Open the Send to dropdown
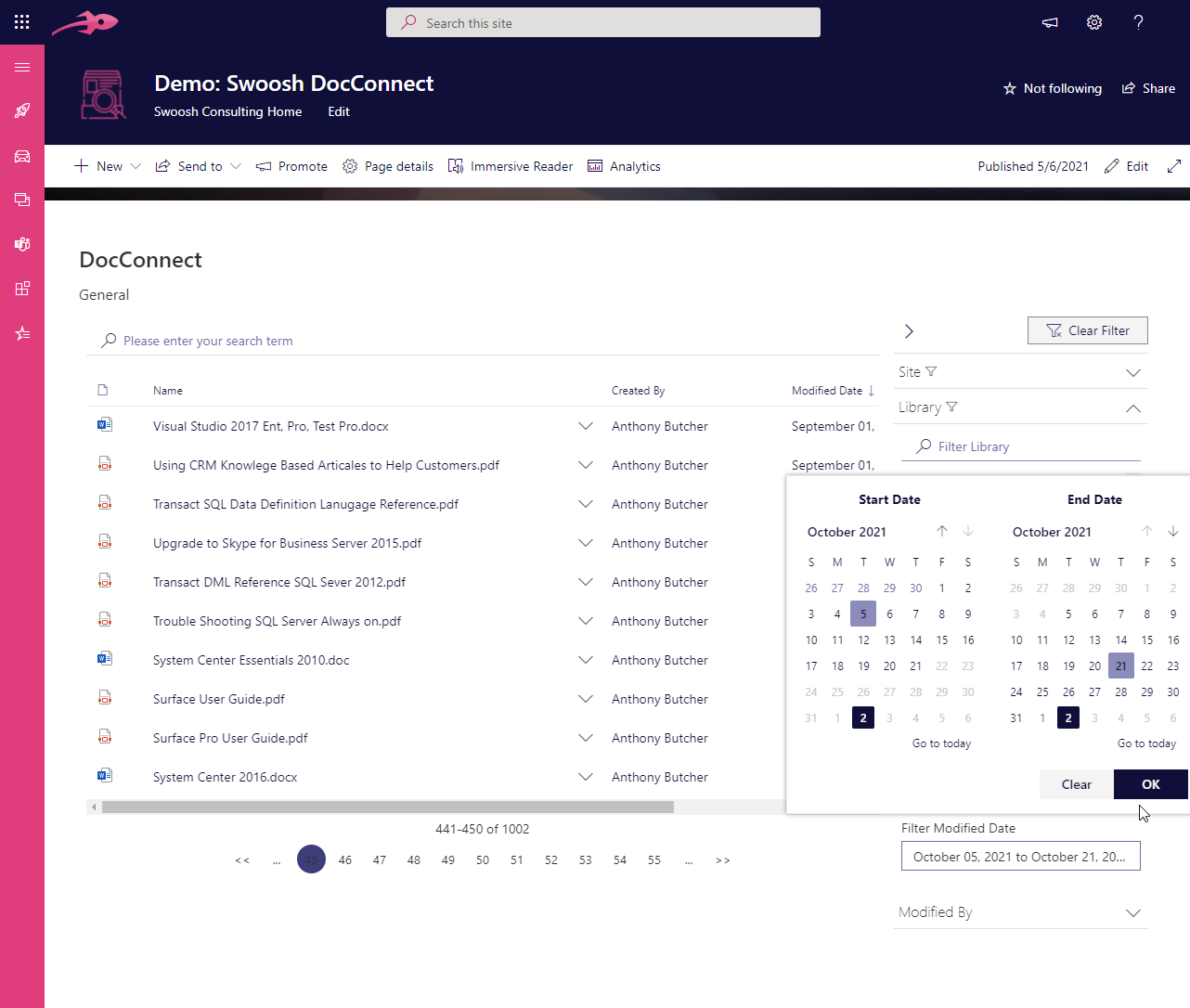This screenshot has height=1008, width=1190. [x=198, y=166]
